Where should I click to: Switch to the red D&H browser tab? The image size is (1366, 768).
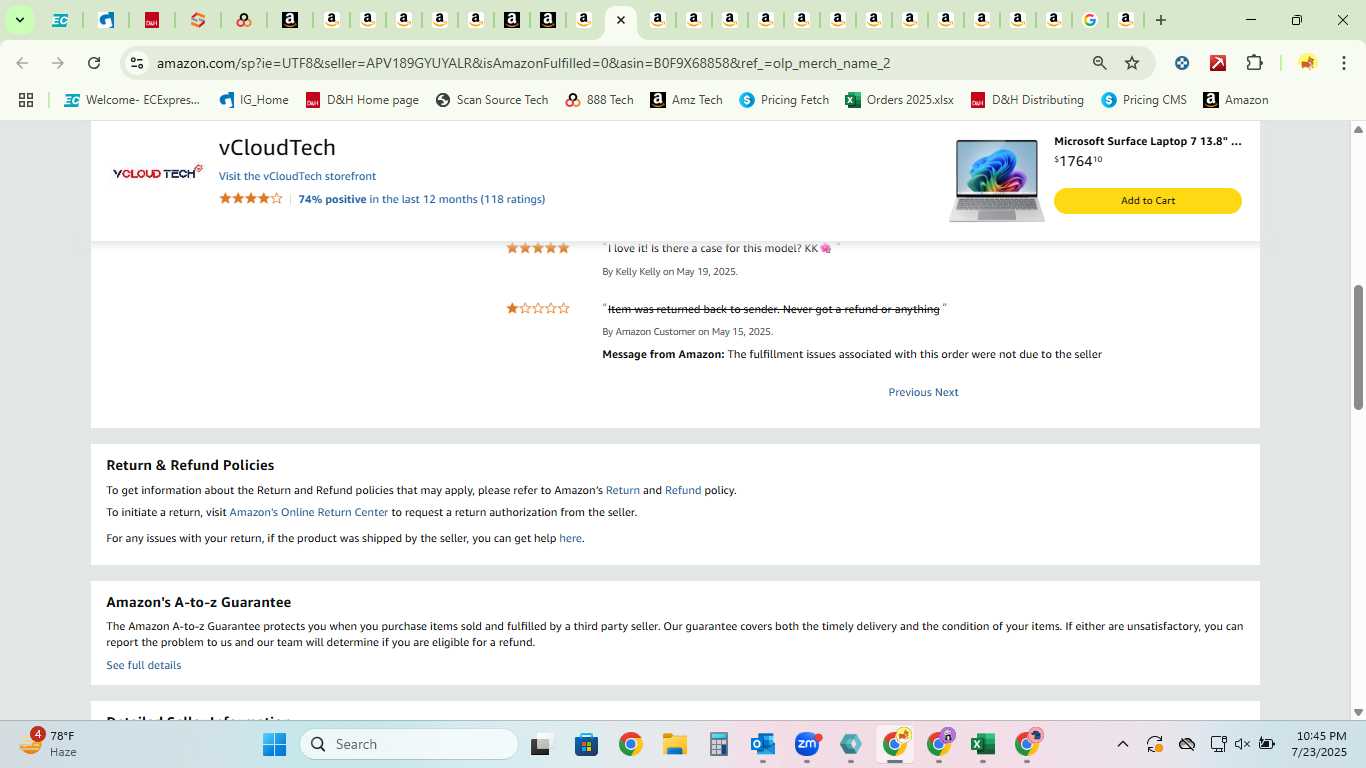[x=152, y=20]
